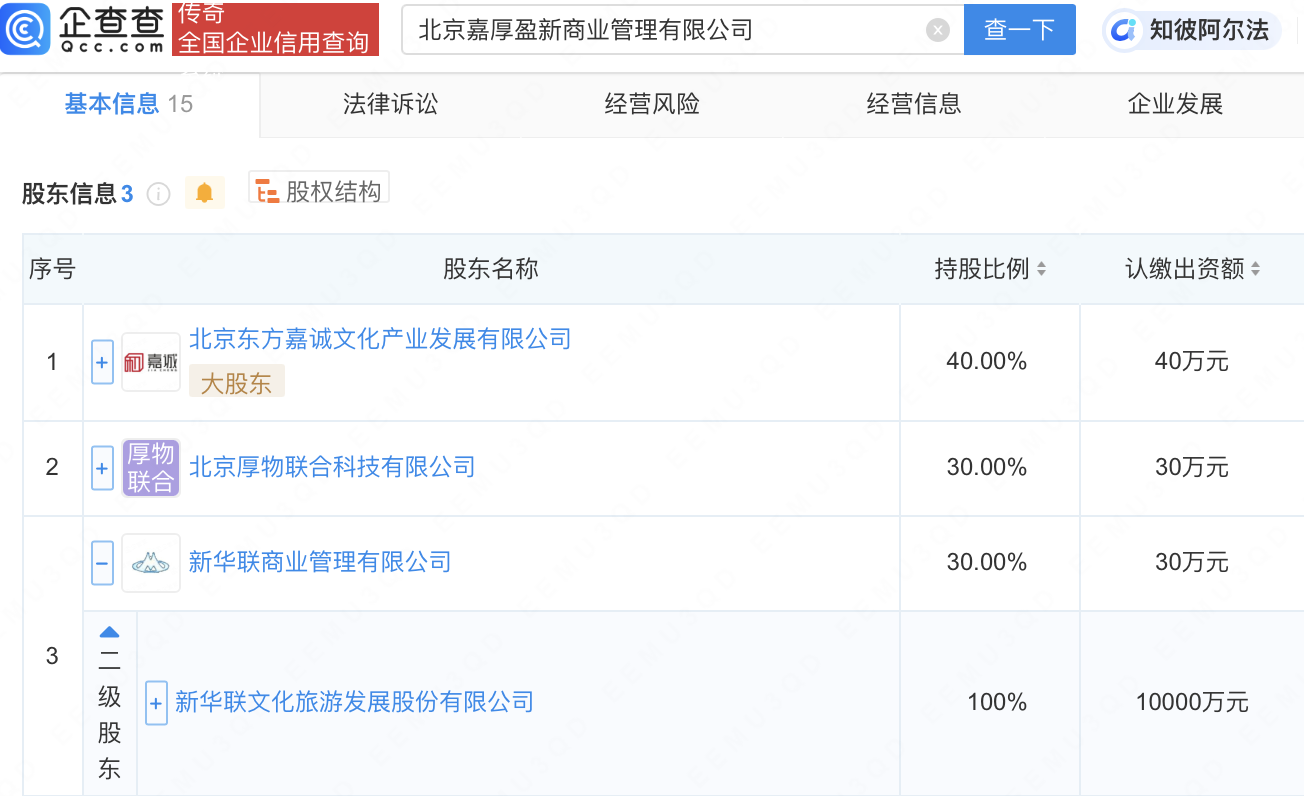Switch to the 法律诉讼 tab
Viewport: 1304px width, 796px height.
pos(391,104)
